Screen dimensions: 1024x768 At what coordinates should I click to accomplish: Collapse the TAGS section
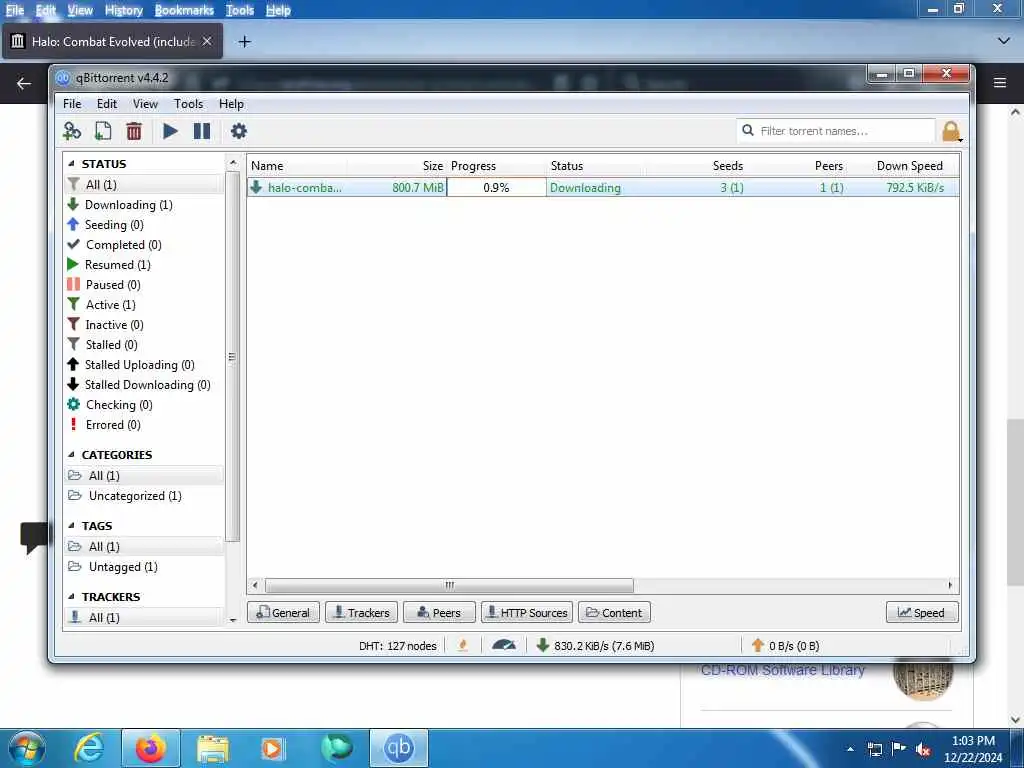tap(72, 526)
